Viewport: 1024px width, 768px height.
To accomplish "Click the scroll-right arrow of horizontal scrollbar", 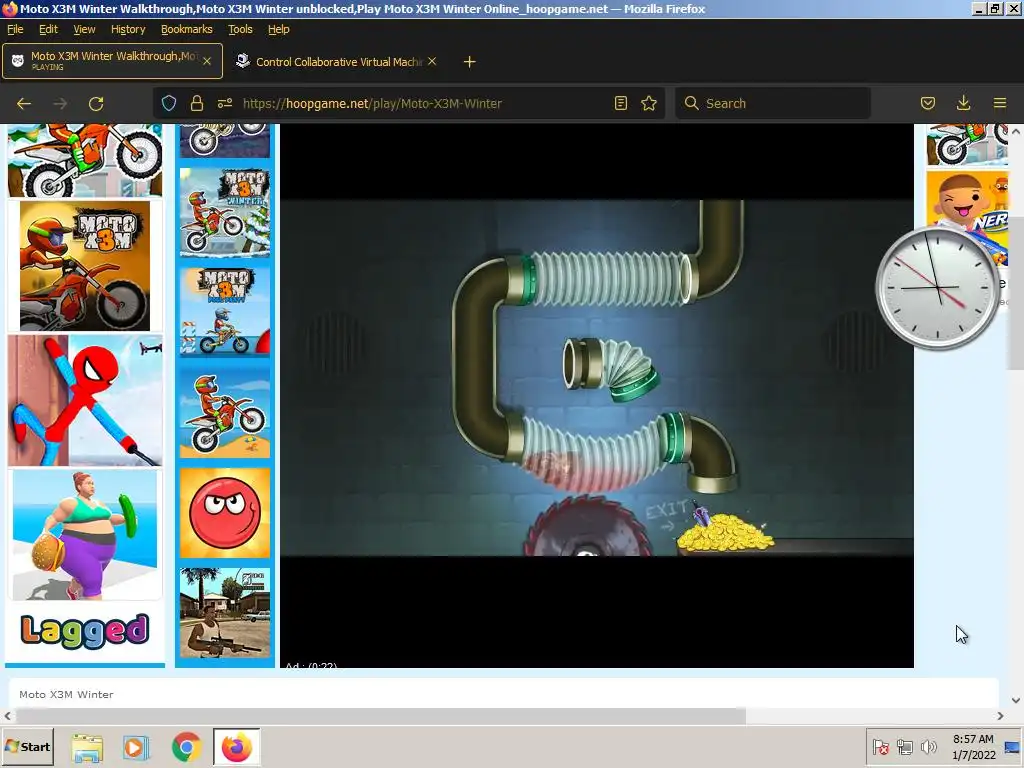I will coord(1000,716).
